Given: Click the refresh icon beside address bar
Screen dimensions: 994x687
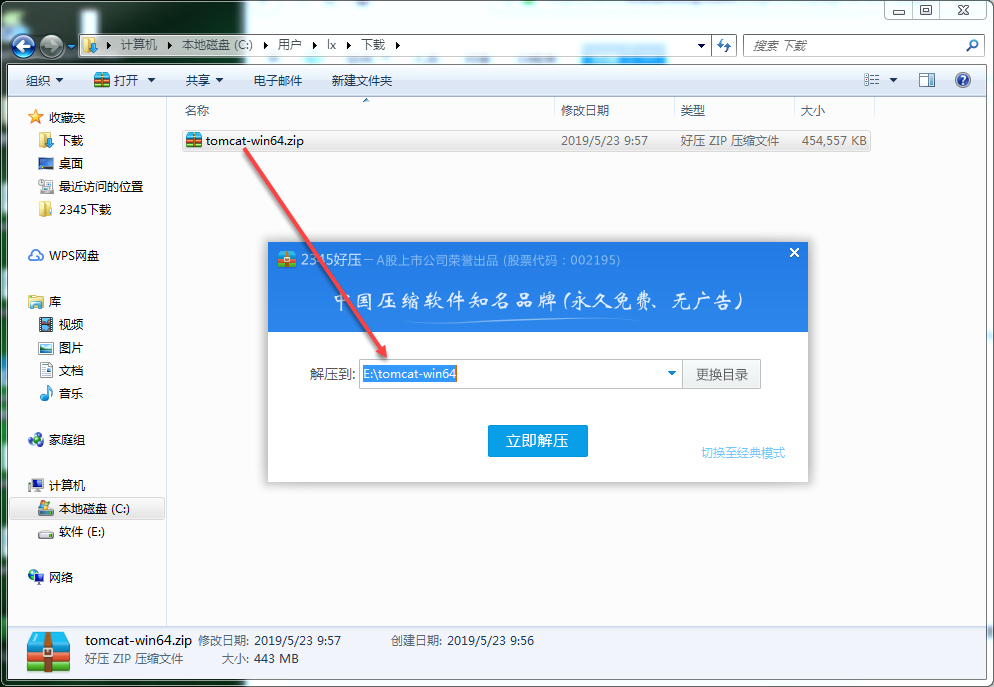Looking at the screenshot, I should point(724,46).
